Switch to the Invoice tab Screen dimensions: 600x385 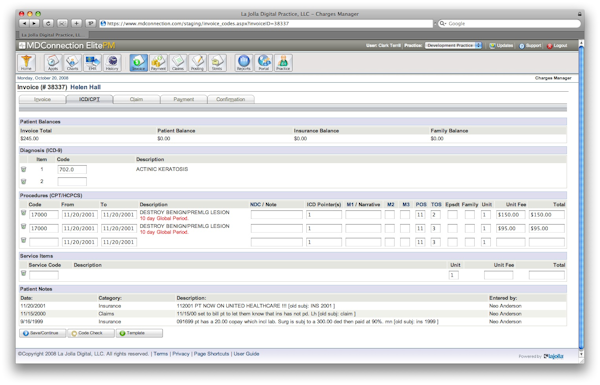click(x=42, y=100)
